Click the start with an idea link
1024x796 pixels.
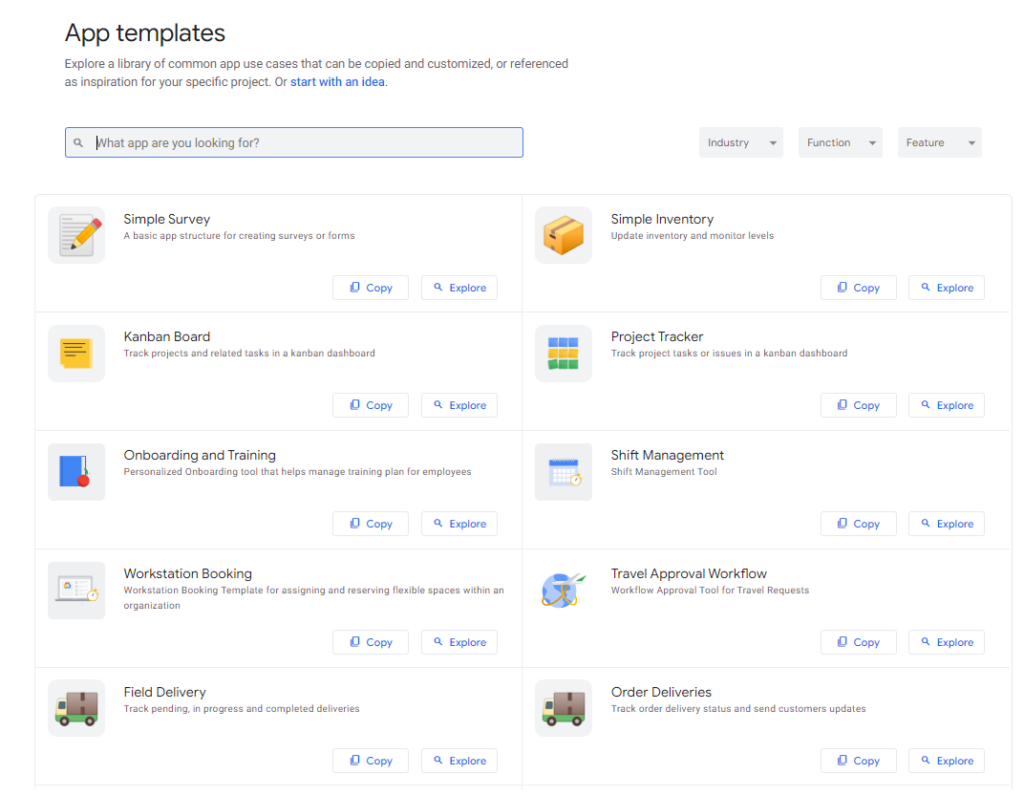[x=337, y=81]
